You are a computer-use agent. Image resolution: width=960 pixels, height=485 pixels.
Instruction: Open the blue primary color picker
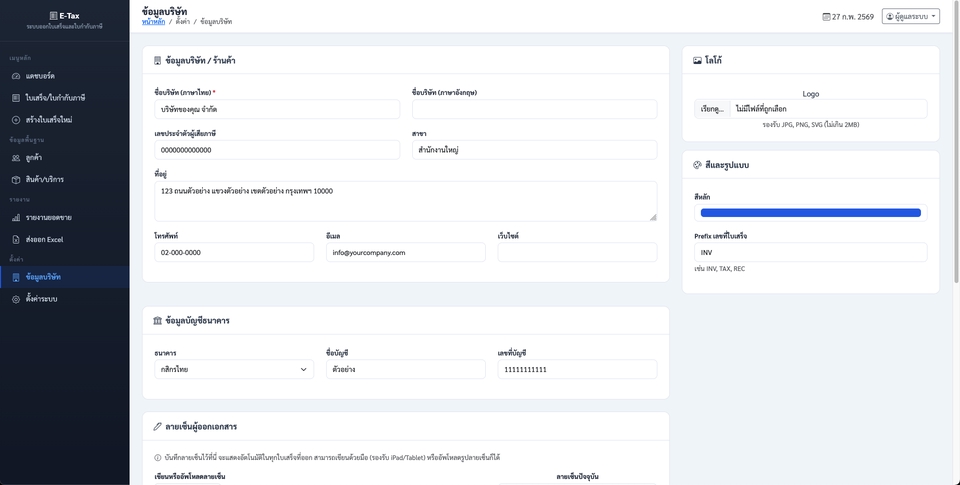[x=810, y=213]
